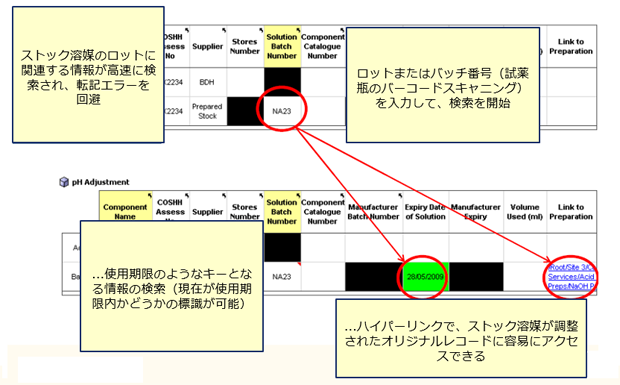This screenshot has width=620, height=385.
Task: Select the Manufacturer Batch Number header
Action: (374, 211)
